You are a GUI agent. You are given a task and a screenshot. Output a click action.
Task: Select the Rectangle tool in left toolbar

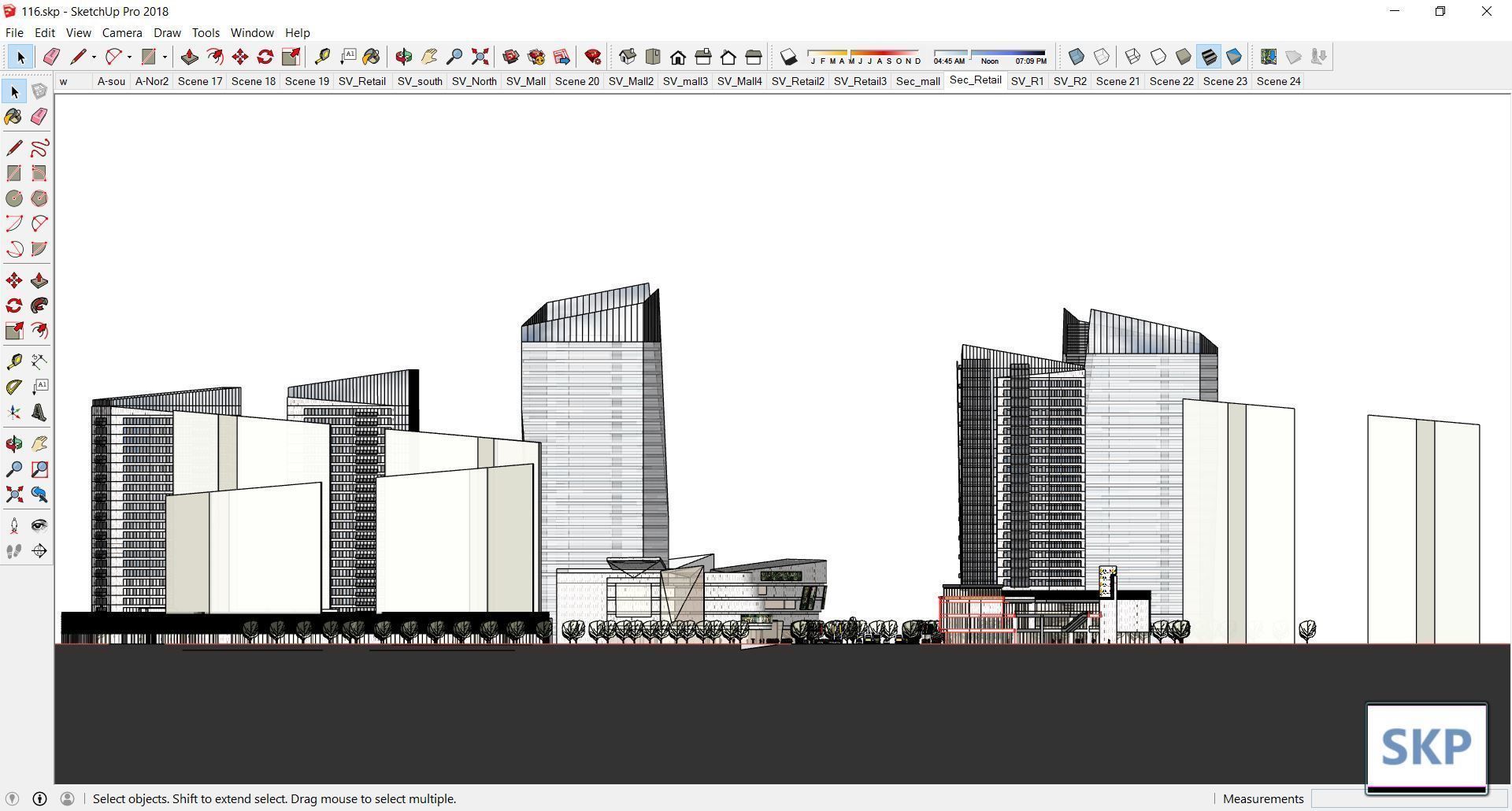14,173
